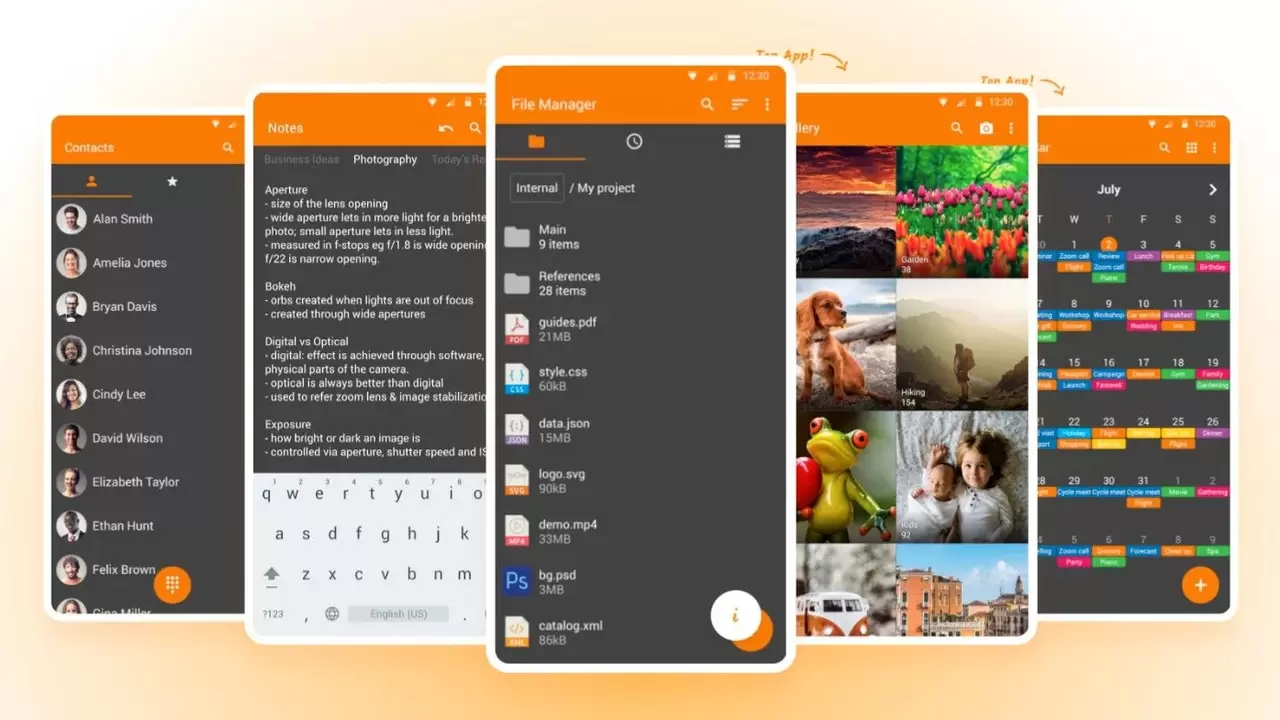The width and height of the screenshot is (1280, 720).
Task: Open contact Amelia Jones
Action: (148, 263)
